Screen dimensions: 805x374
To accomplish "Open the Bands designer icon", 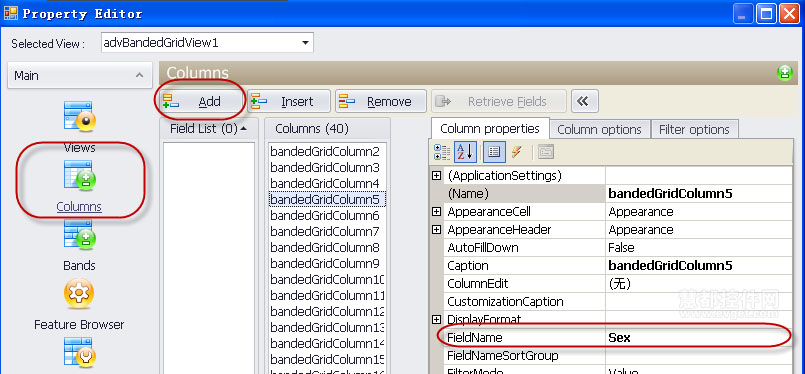I will coord(80,234).
